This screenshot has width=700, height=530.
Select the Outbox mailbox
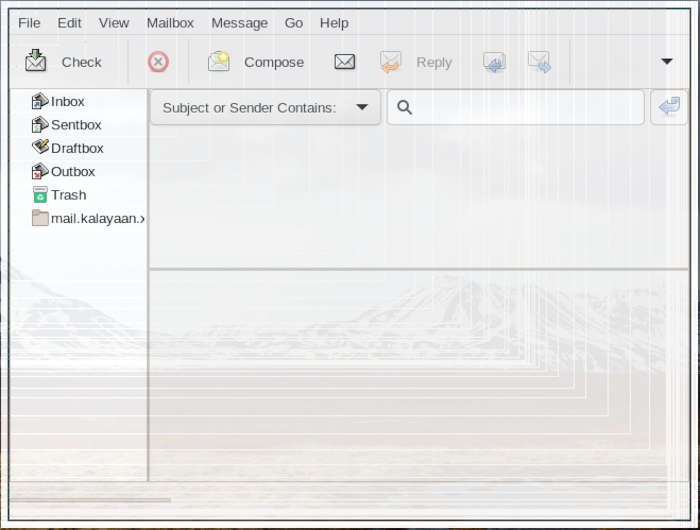click(73, 171)
